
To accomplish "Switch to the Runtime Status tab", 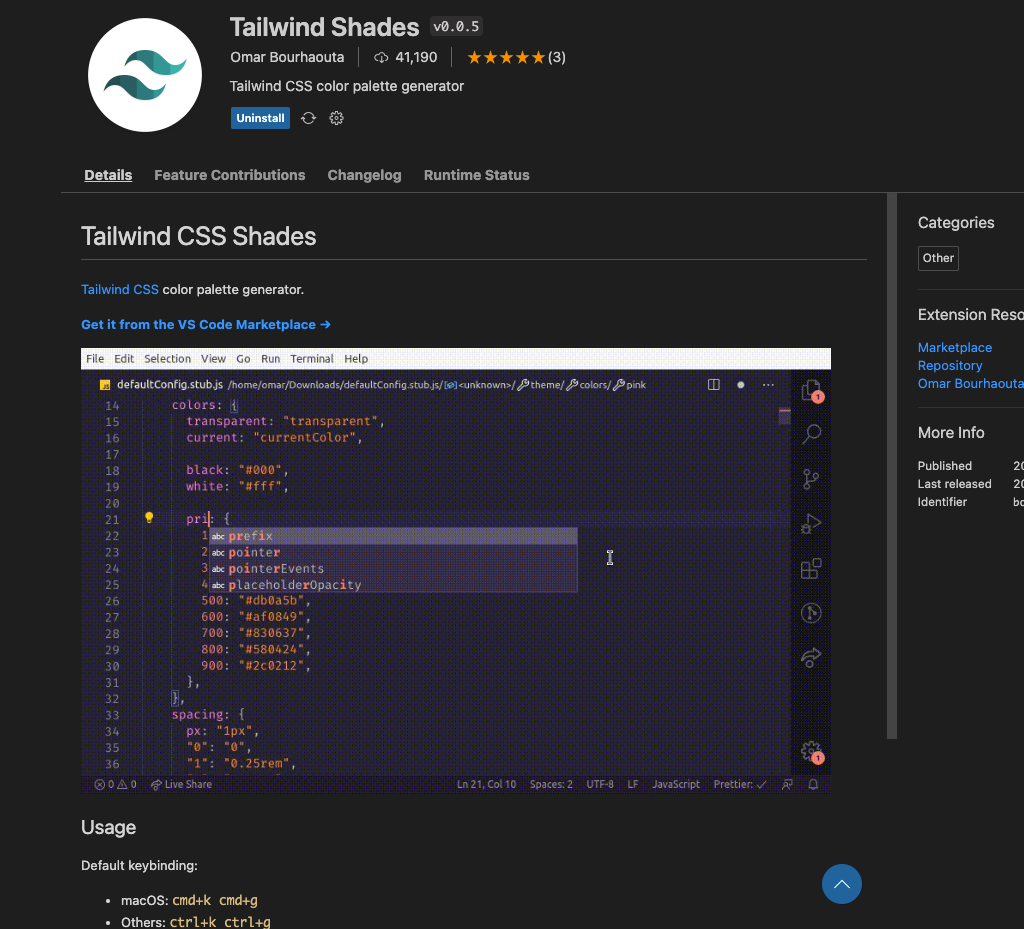I will 477,175.
